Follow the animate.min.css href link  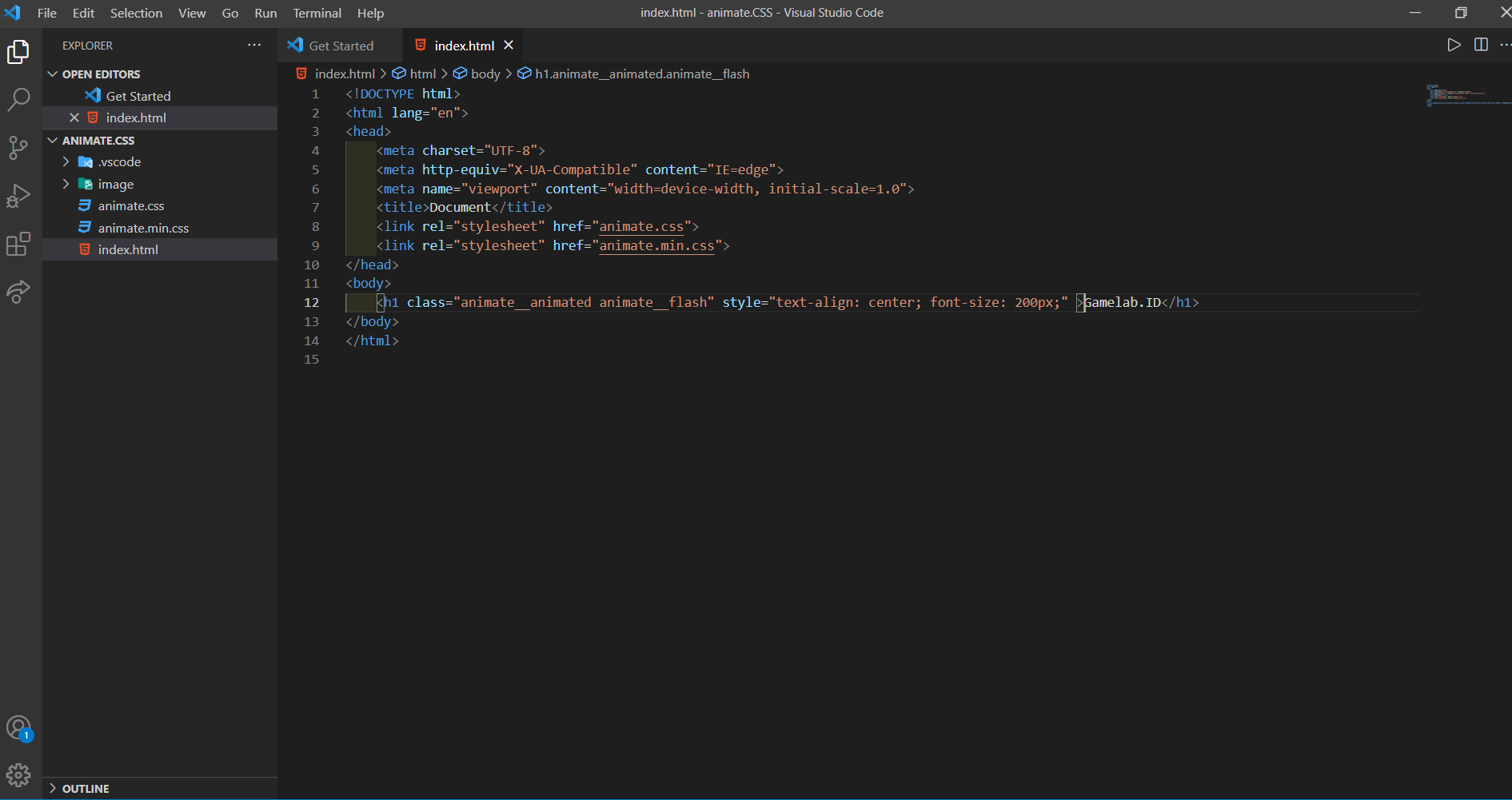pyautogui.click(x=656, y=245)
